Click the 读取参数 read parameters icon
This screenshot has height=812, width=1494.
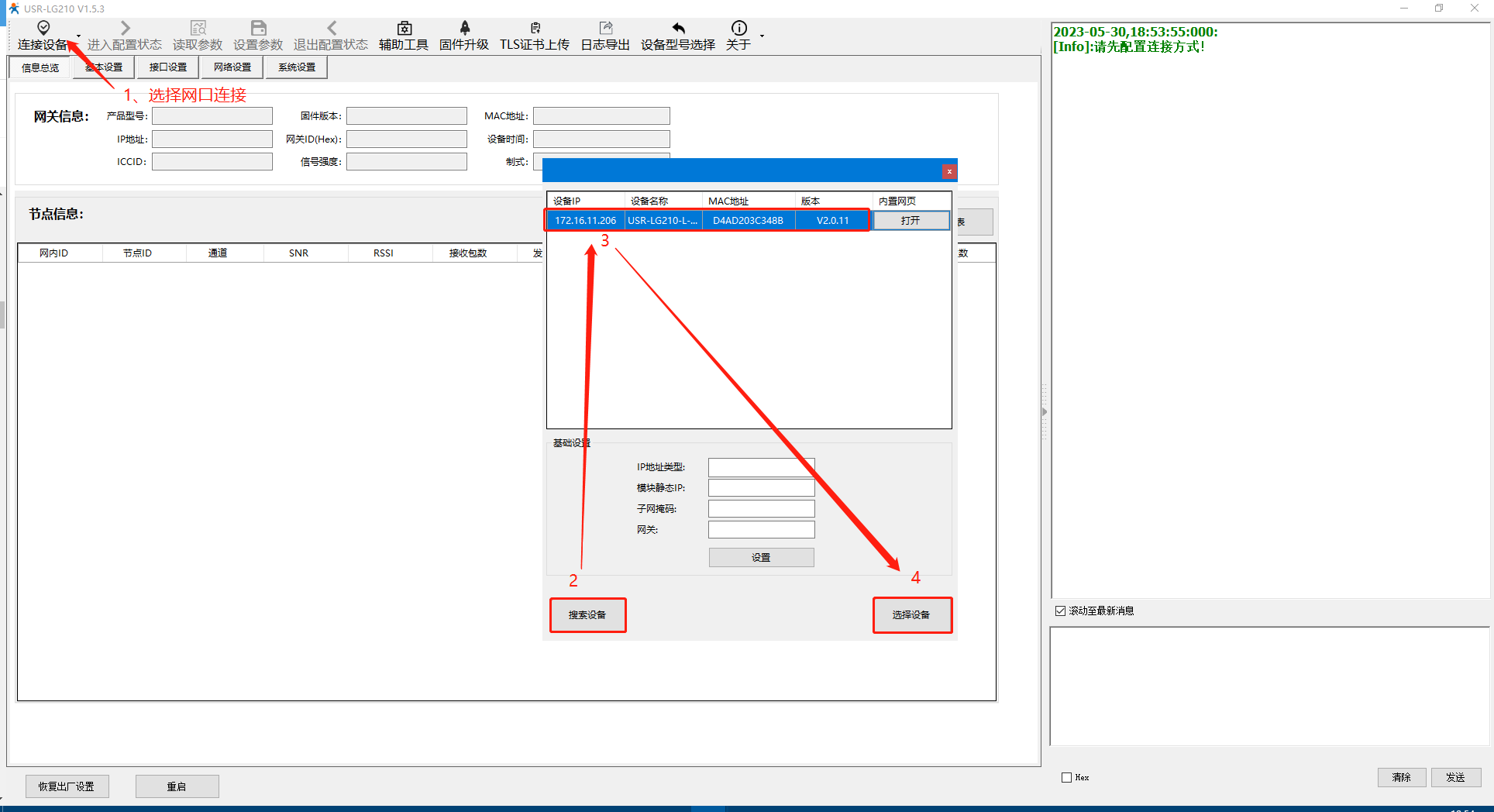point(198,28)
